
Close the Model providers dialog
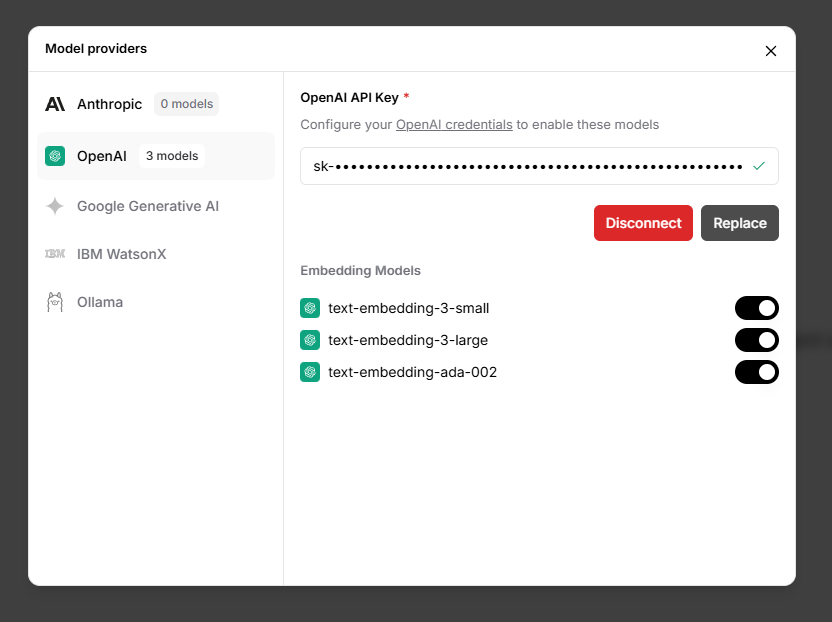point(770,51)
